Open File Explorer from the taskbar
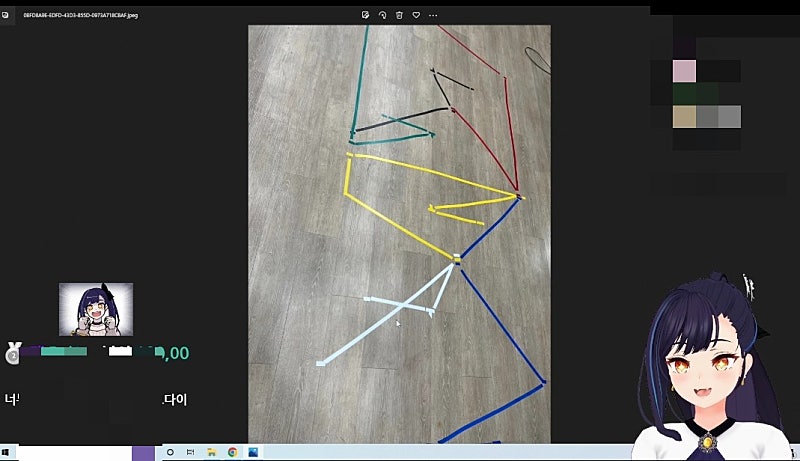Screen dimensions: 800x461 [212, 452]
